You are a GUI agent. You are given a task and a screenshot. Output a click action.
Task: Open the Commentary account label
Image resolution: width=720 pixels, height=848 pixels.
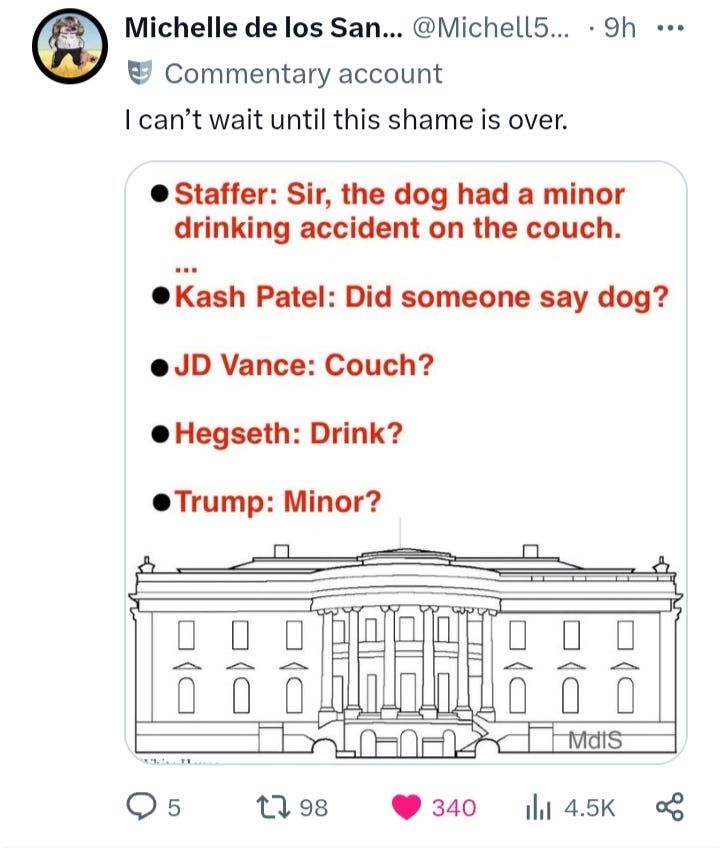(x=303, y=74)
